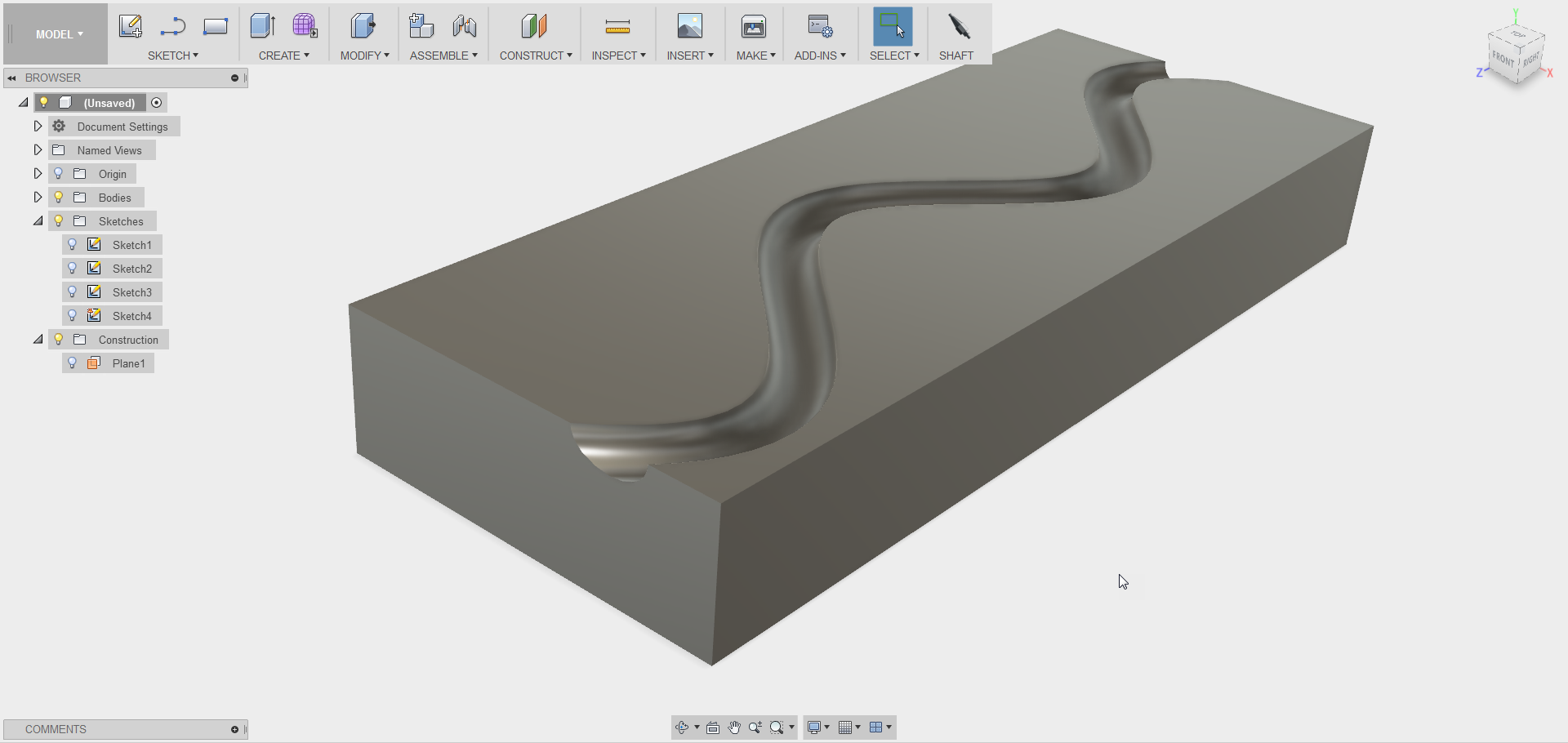The image size is (1568, 743).
Task: Toggle visibility of Plane1
Action: tap(72, 363)
